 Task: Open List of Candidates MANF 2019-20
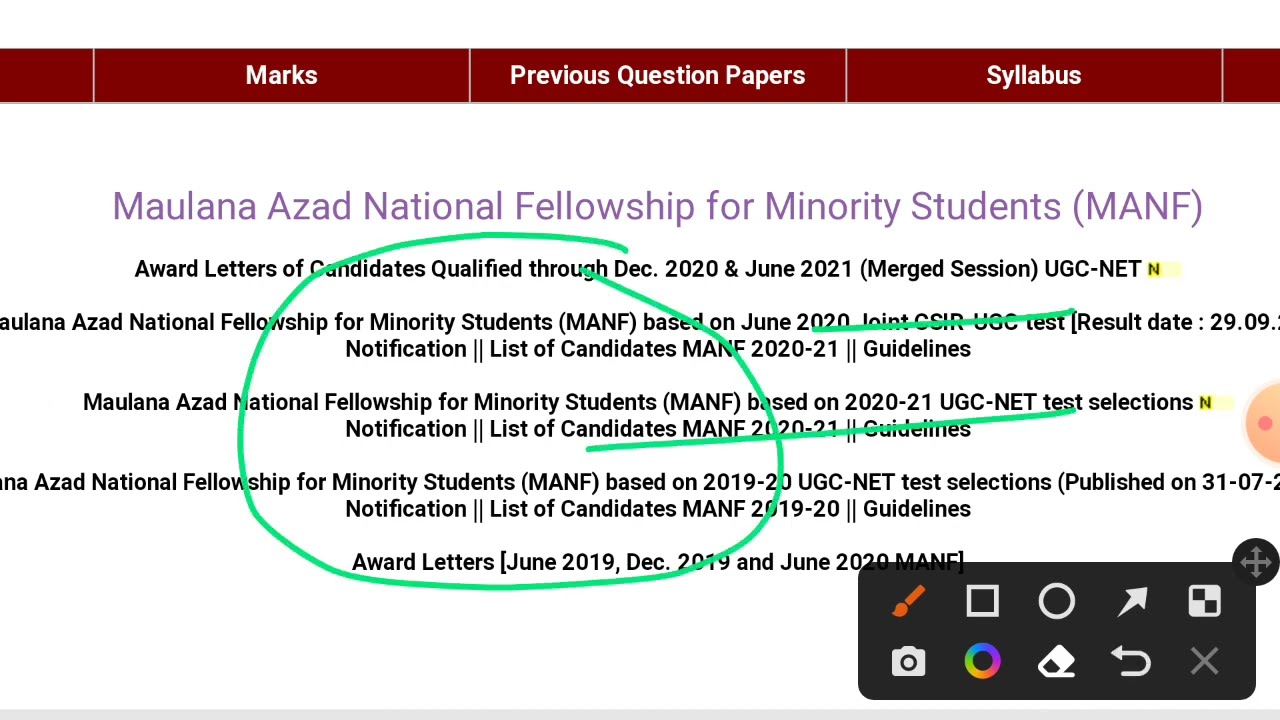pos(664,509)
